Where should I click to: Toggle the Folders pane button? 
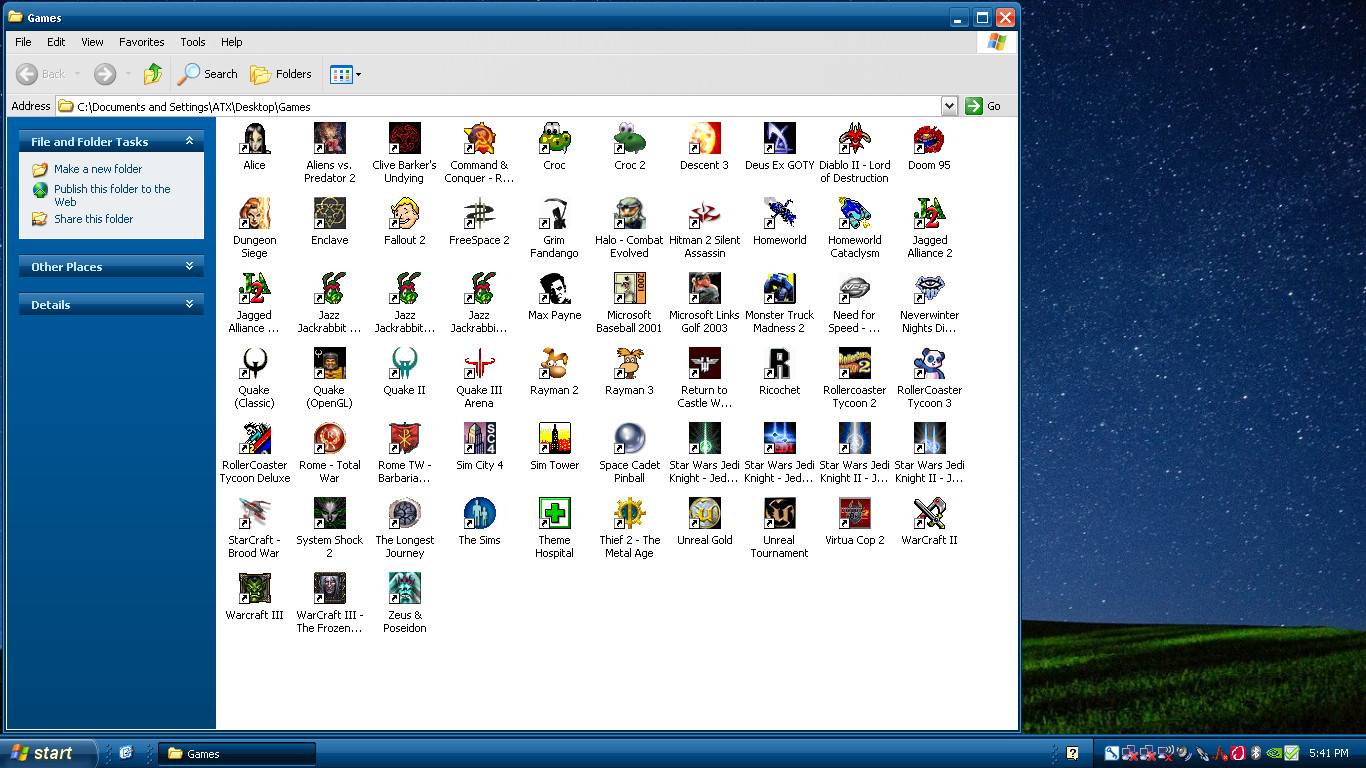click(281, 74)
